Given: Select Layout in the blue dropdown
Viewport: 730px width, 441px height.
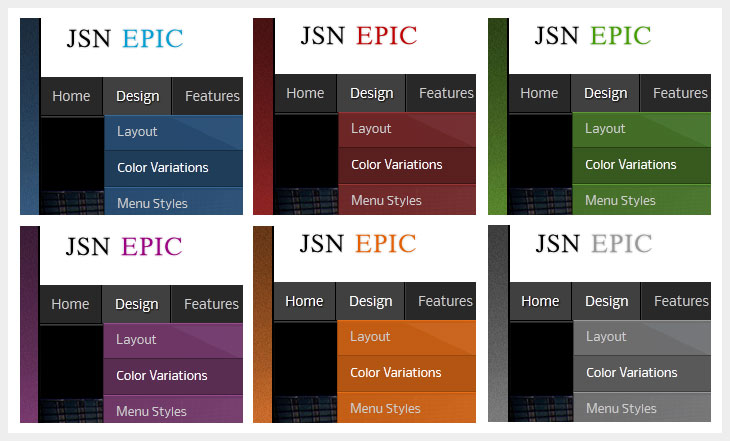Looking at the screenshot, I should pyautogui.click(x=137, y=131).
